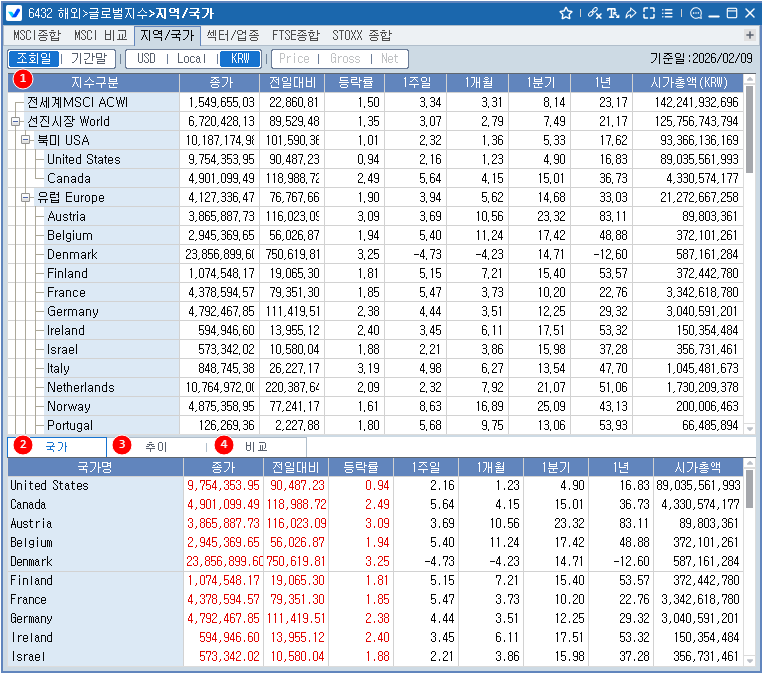The image size is (763, 674).
Task: Click the plus icon to add tab
Action: (x=750, y=35)
